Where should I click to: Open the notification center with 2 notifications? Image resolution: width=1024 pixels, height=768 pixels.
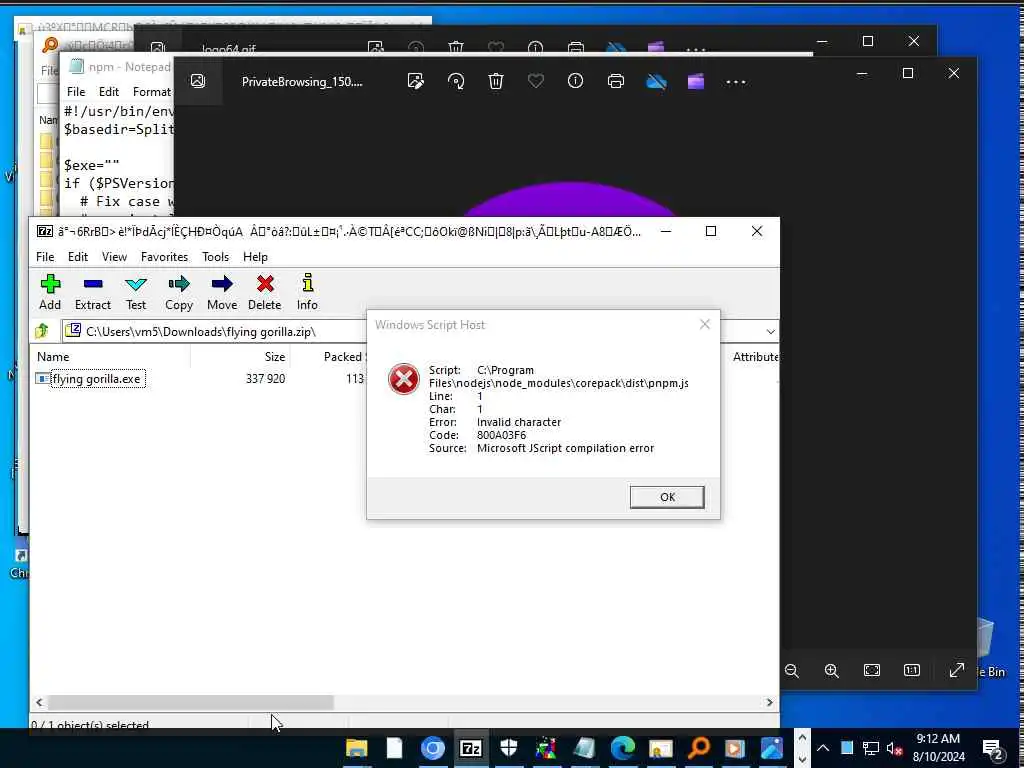pos(993,748)
